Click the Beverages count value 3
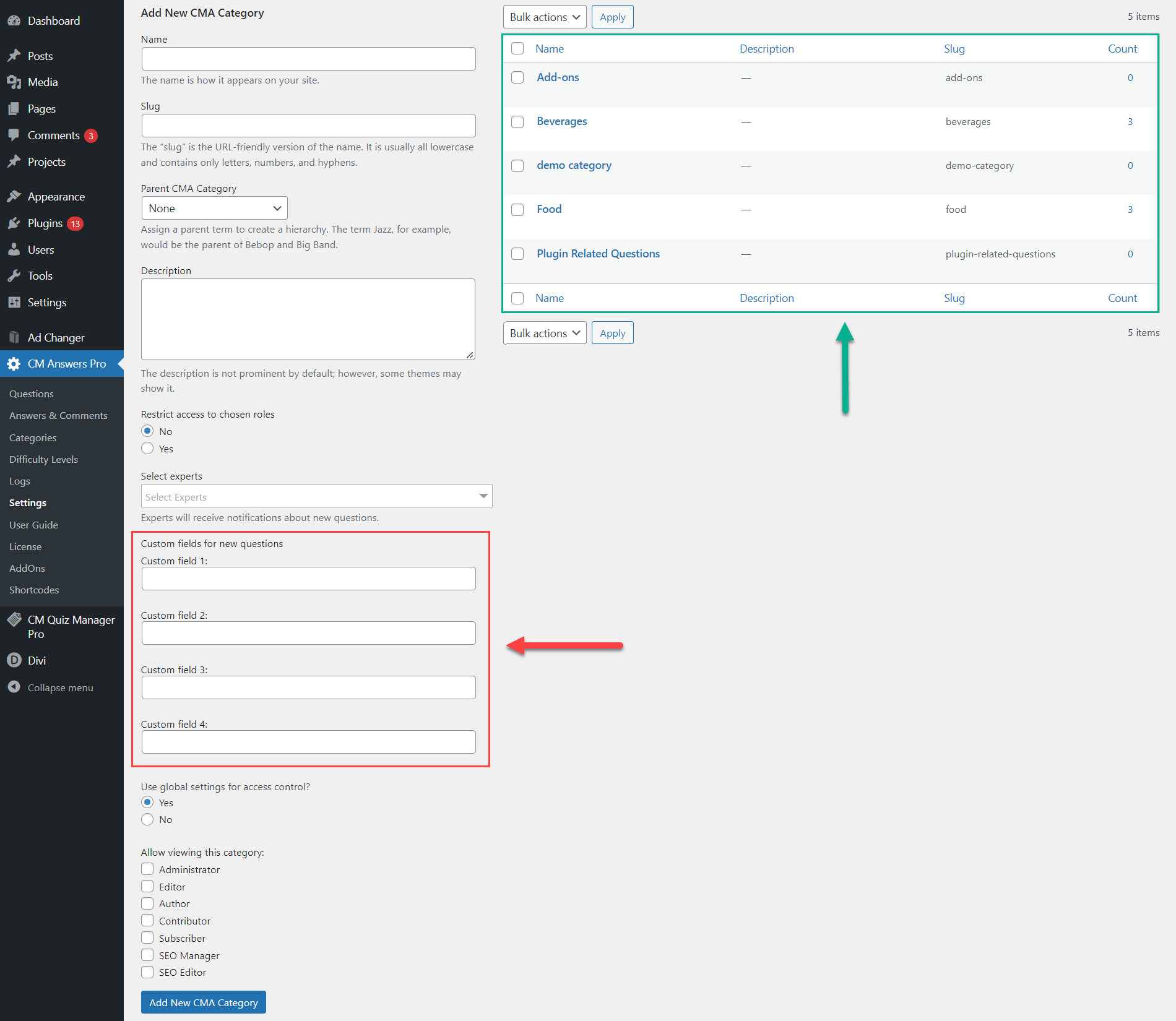Viewport: 1176px width, 1021px height. (x=1130, y=122)
